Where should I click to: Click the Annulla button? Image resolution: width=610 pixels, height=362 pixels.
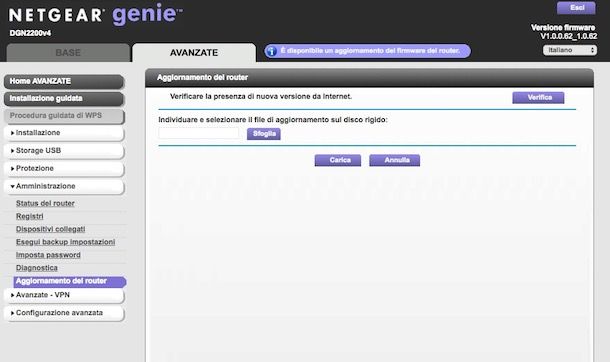(394, 160)
